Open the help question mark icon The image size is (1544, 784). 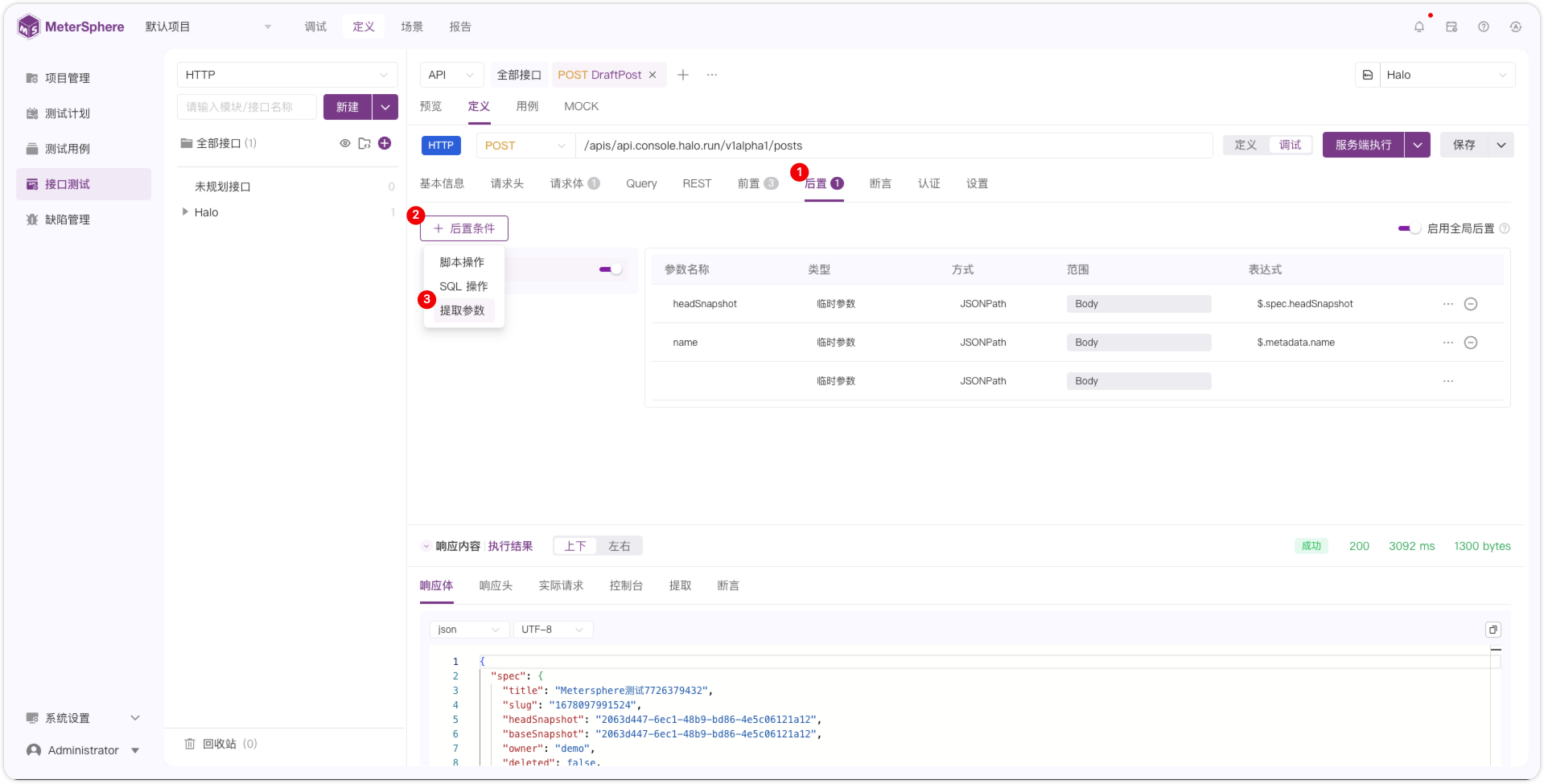(1484, 27)
